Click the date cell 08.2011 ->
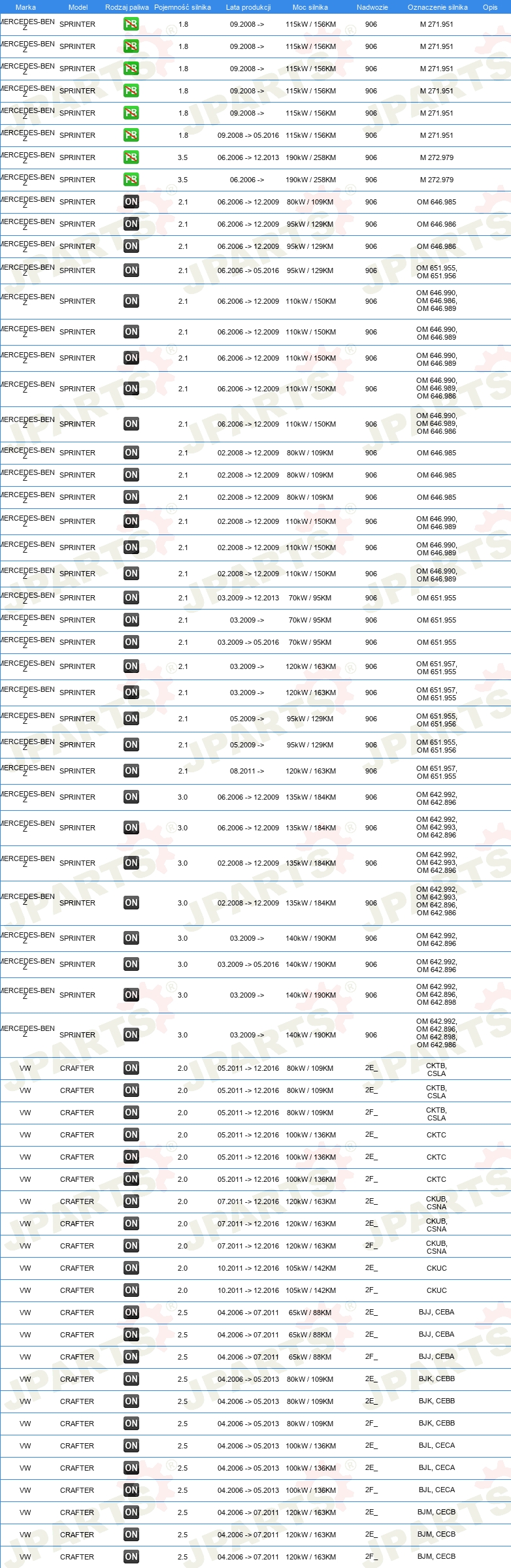The height and width of the screenshot is (1568, 511). click(247, 771)
